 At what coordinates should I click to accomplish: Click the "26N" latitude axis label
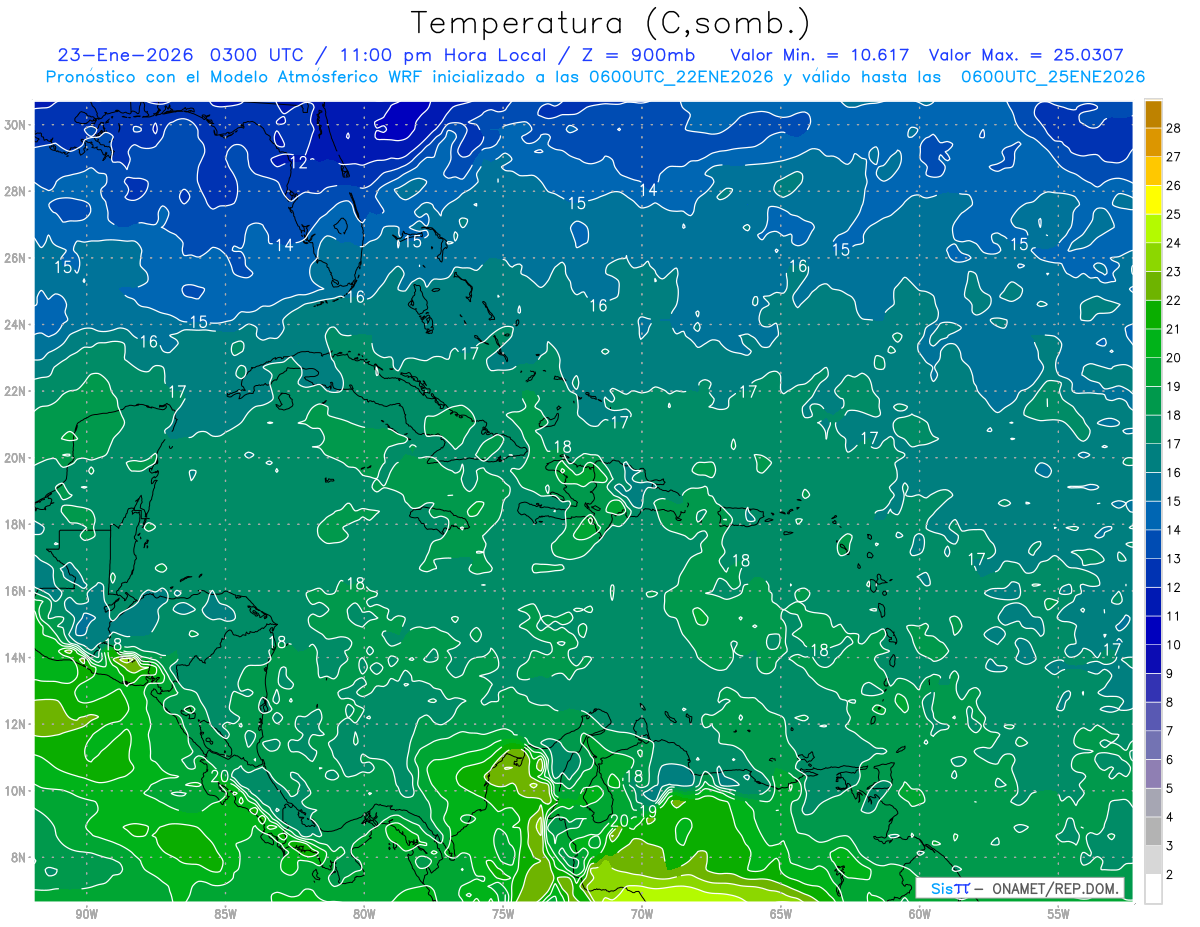point(17,258)
